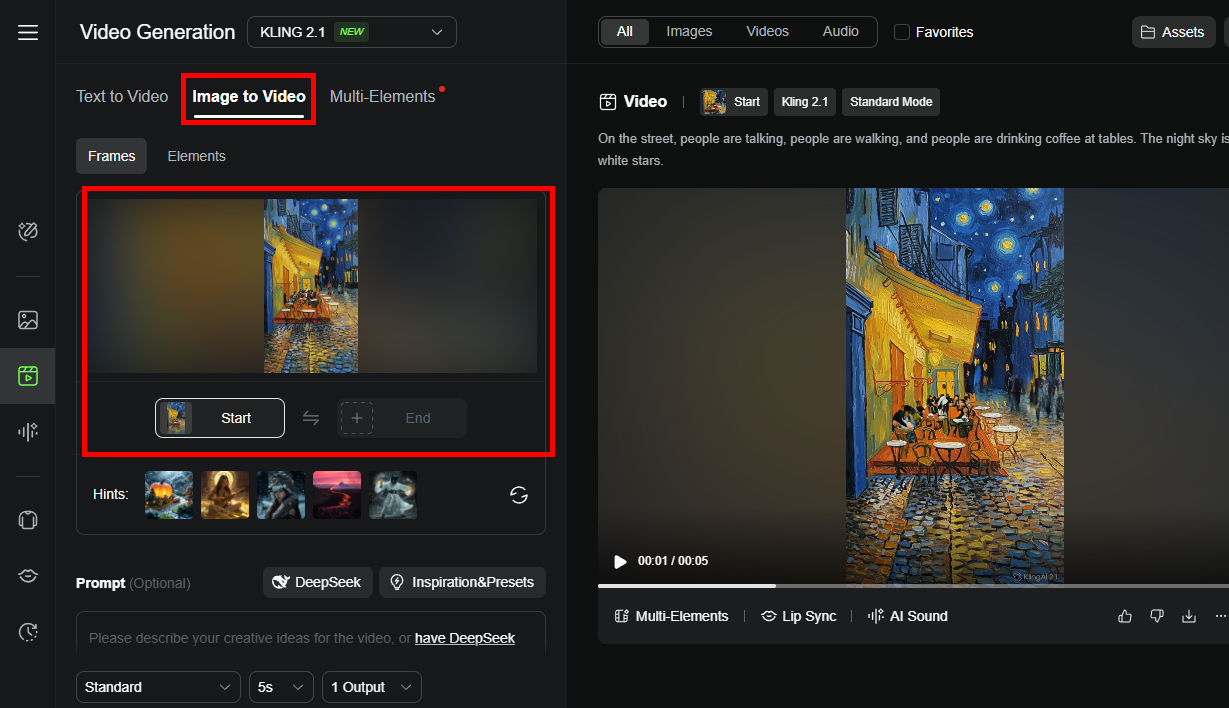This screenshot has width=1229, height=708.
Task: Open the virtual try-on shirt sidebar icon
Action: tap(28, 520)
